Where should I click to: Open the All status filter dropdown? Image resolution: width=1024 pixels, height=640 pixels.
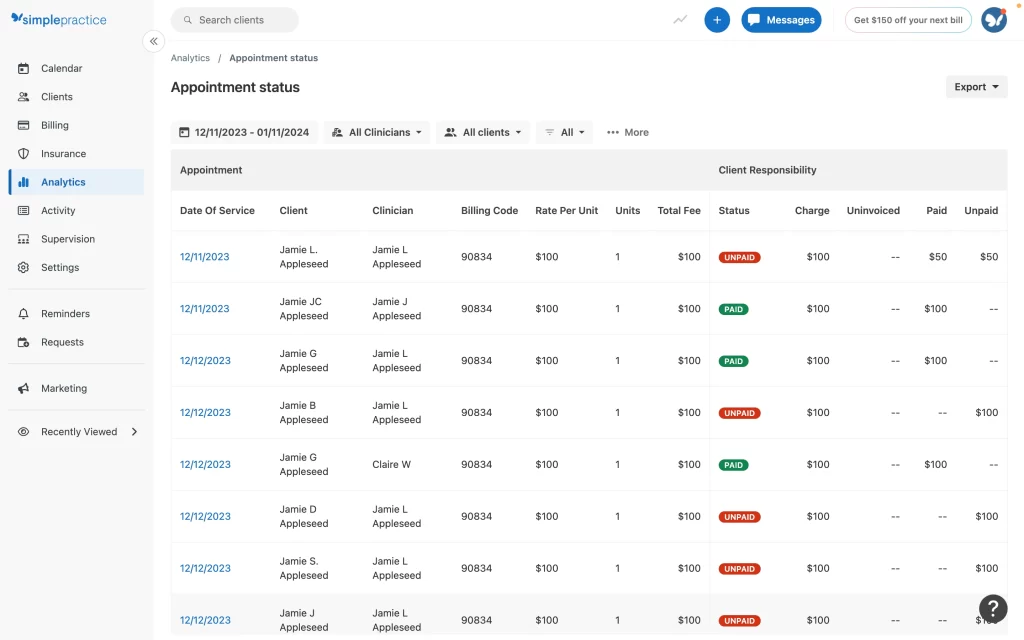(565, 132)
